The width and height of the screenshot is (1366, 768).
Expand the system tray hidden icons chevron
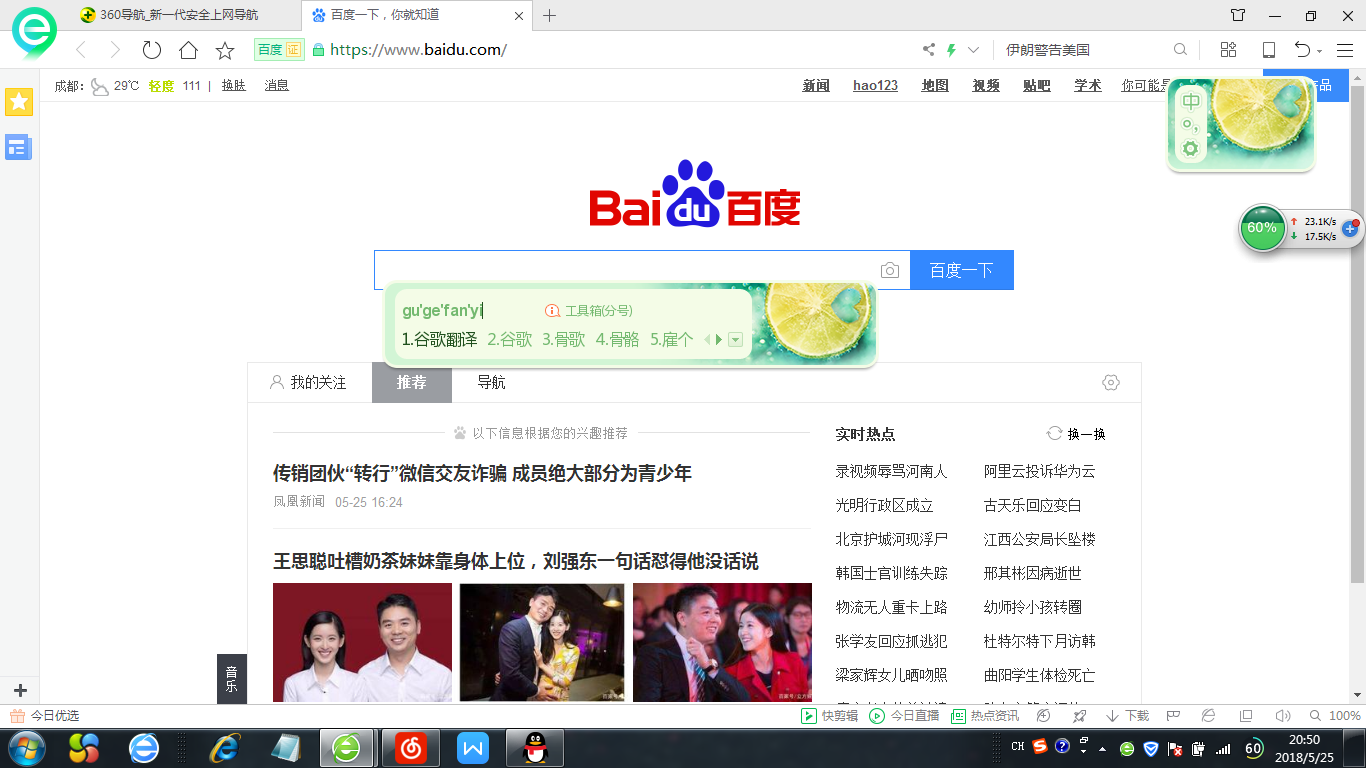coord(1103,747)
